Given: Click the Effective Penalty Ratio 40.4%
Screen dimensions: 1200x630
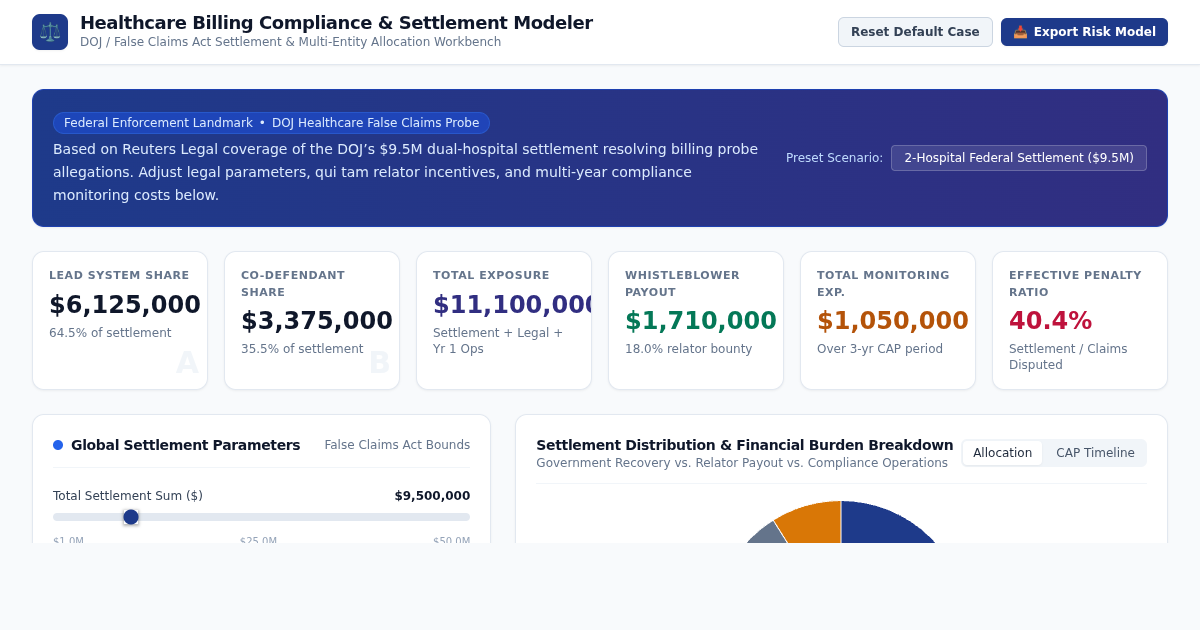Looking at the screenshot, I should click(x=1050, y=321).
